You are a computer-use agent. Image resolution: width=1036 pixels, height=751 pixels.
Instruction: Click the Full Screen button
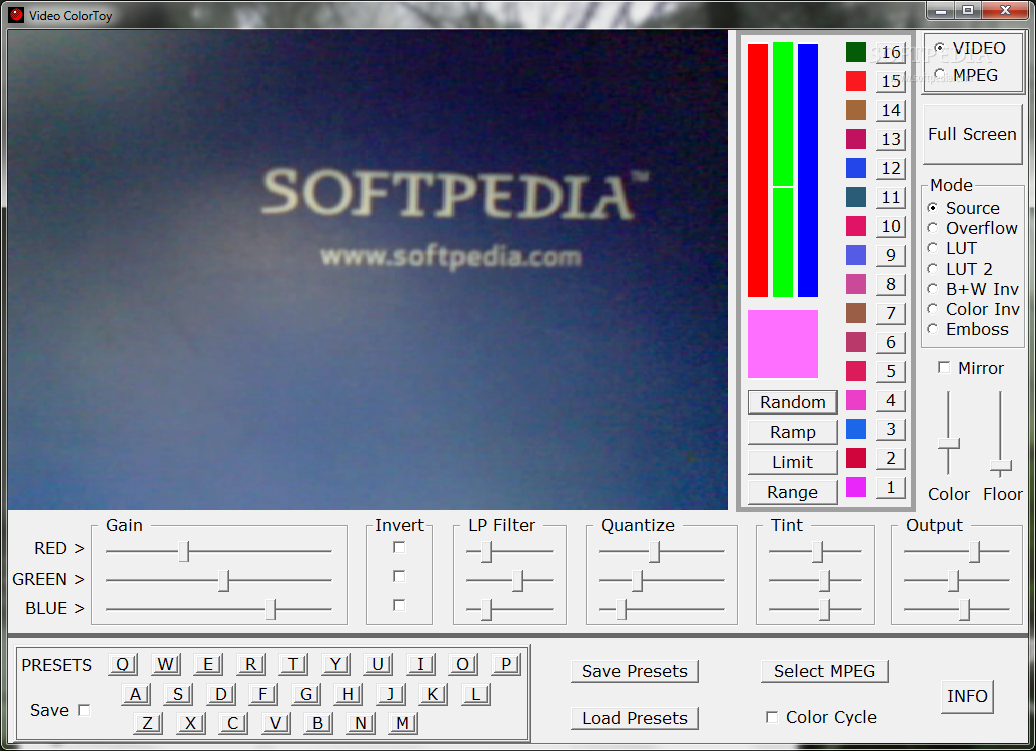[972, 134]
